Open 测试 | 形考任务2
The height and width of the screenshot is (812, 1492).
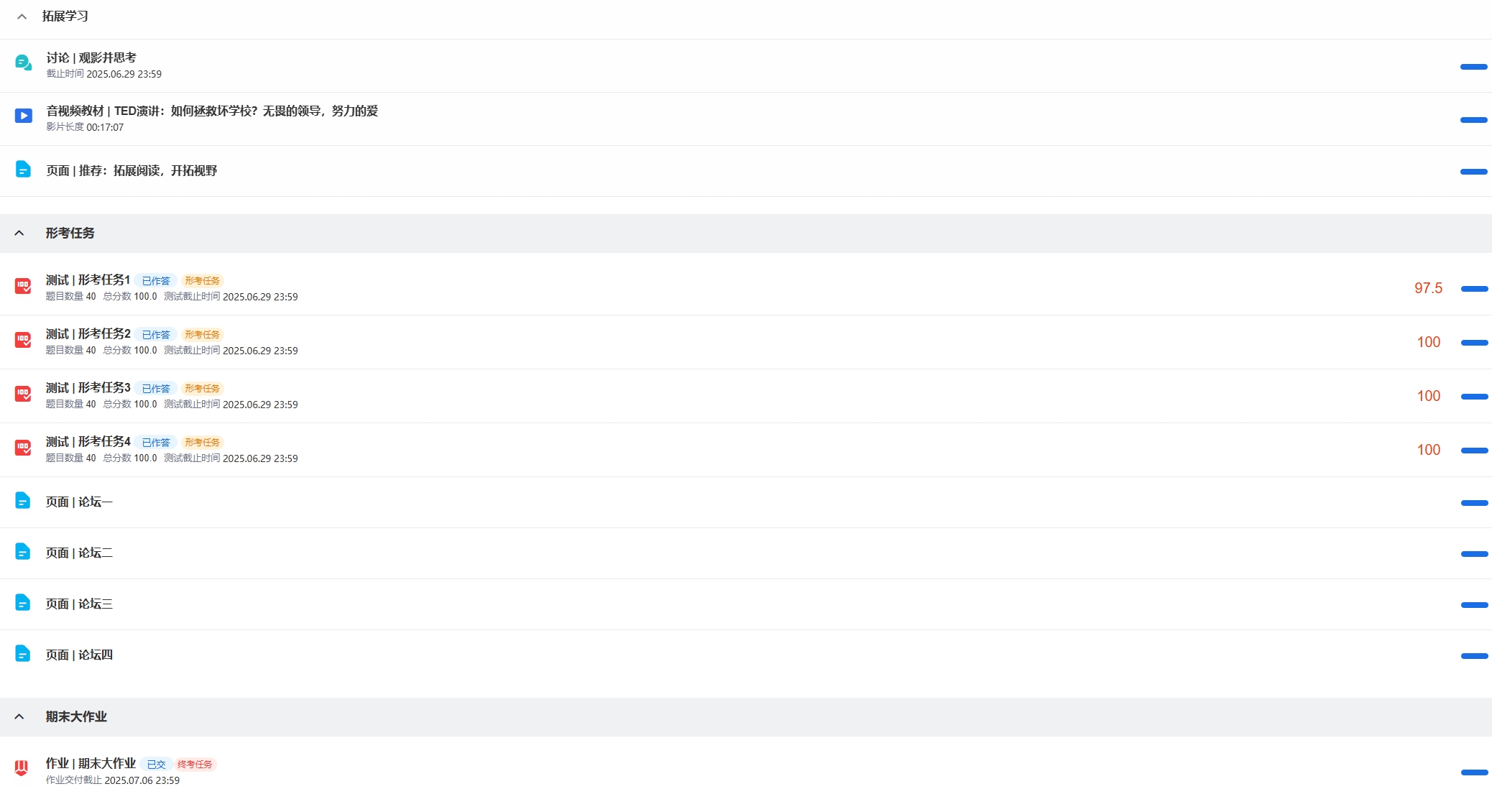(x=88, y=333)
